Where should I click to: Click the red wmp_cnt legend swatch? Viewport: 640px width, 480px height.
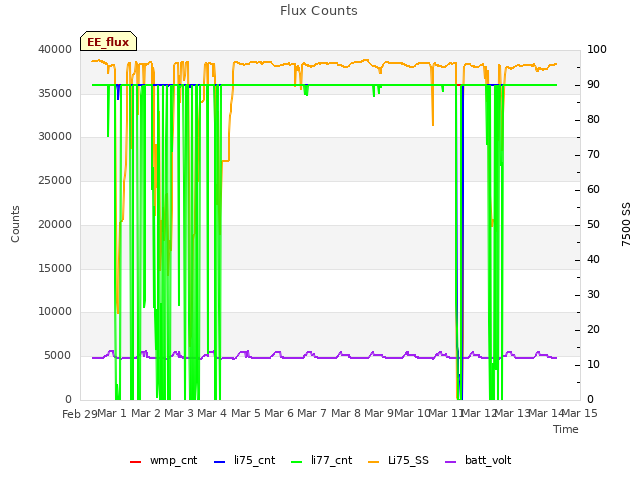pos(136,462)
